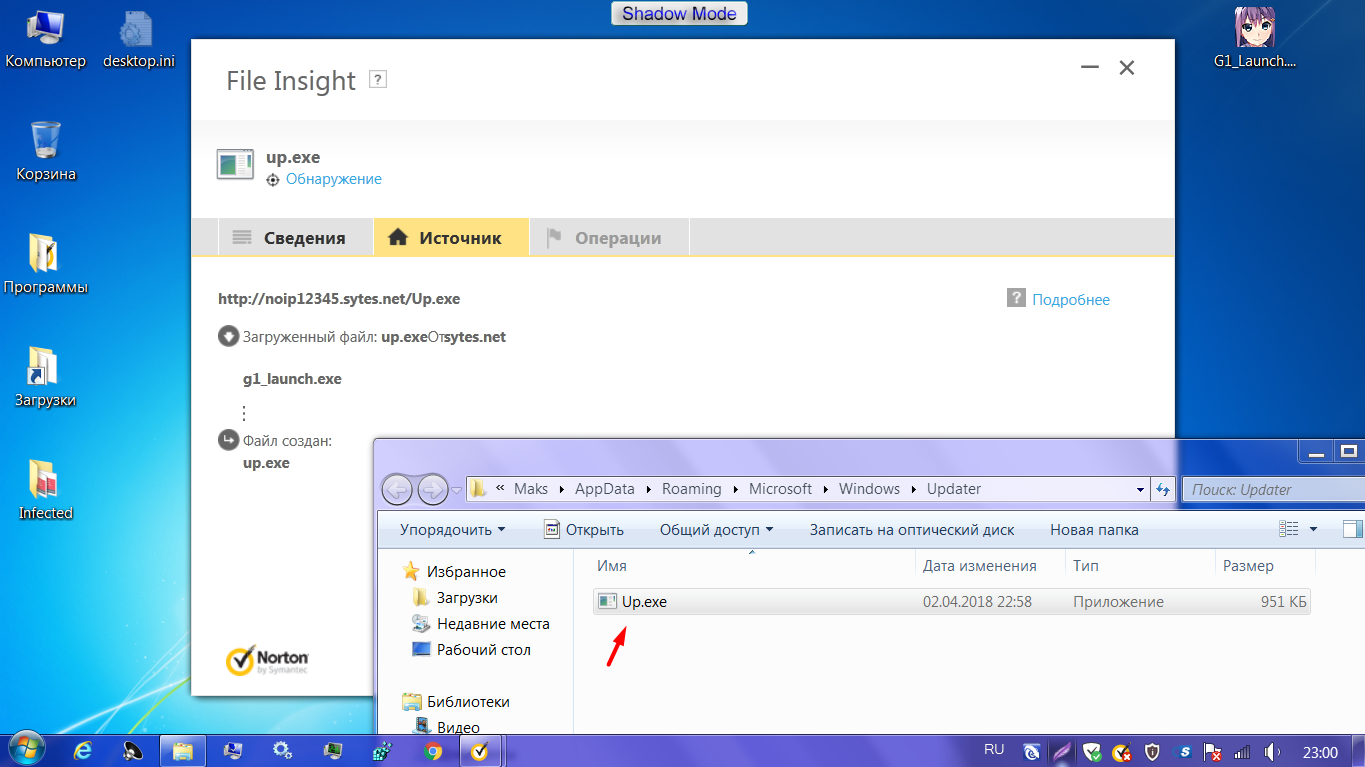Refresh the Updater folder view

tap(1163, 489)
